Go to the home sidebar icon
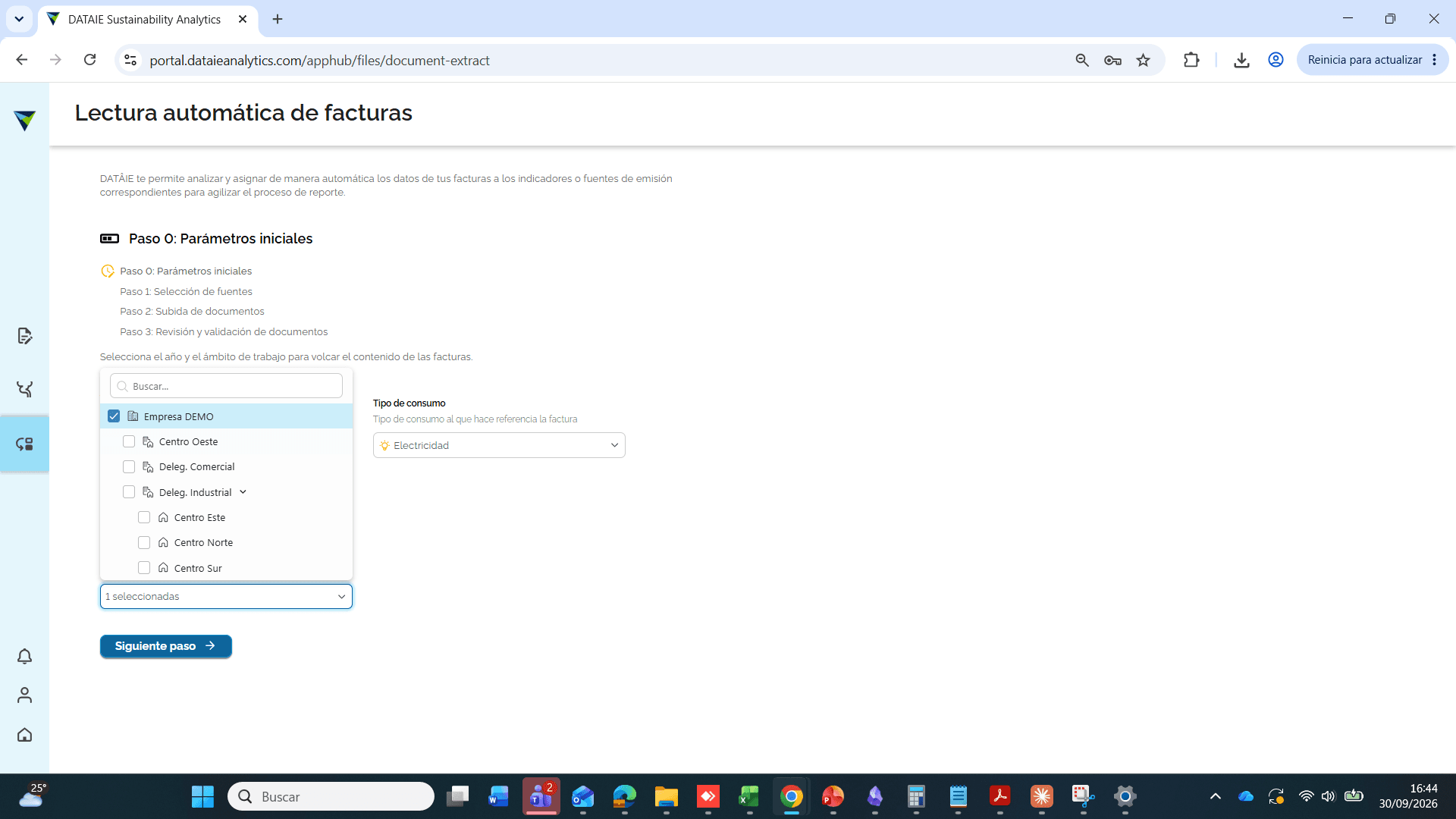 [x=24, y=735]
